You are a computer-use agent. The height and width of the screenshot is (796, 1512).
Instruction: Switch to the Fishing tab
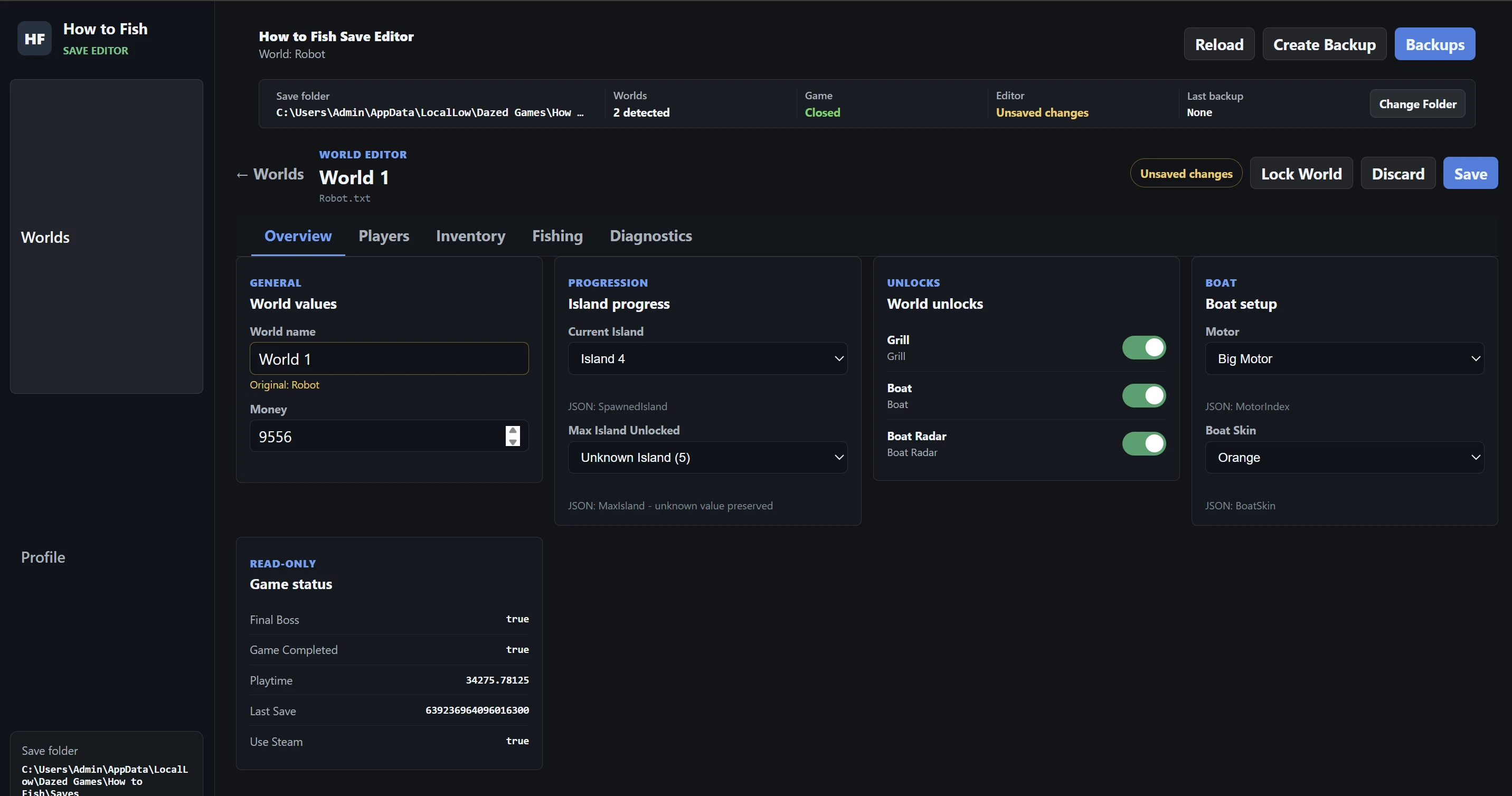(557, 236)
